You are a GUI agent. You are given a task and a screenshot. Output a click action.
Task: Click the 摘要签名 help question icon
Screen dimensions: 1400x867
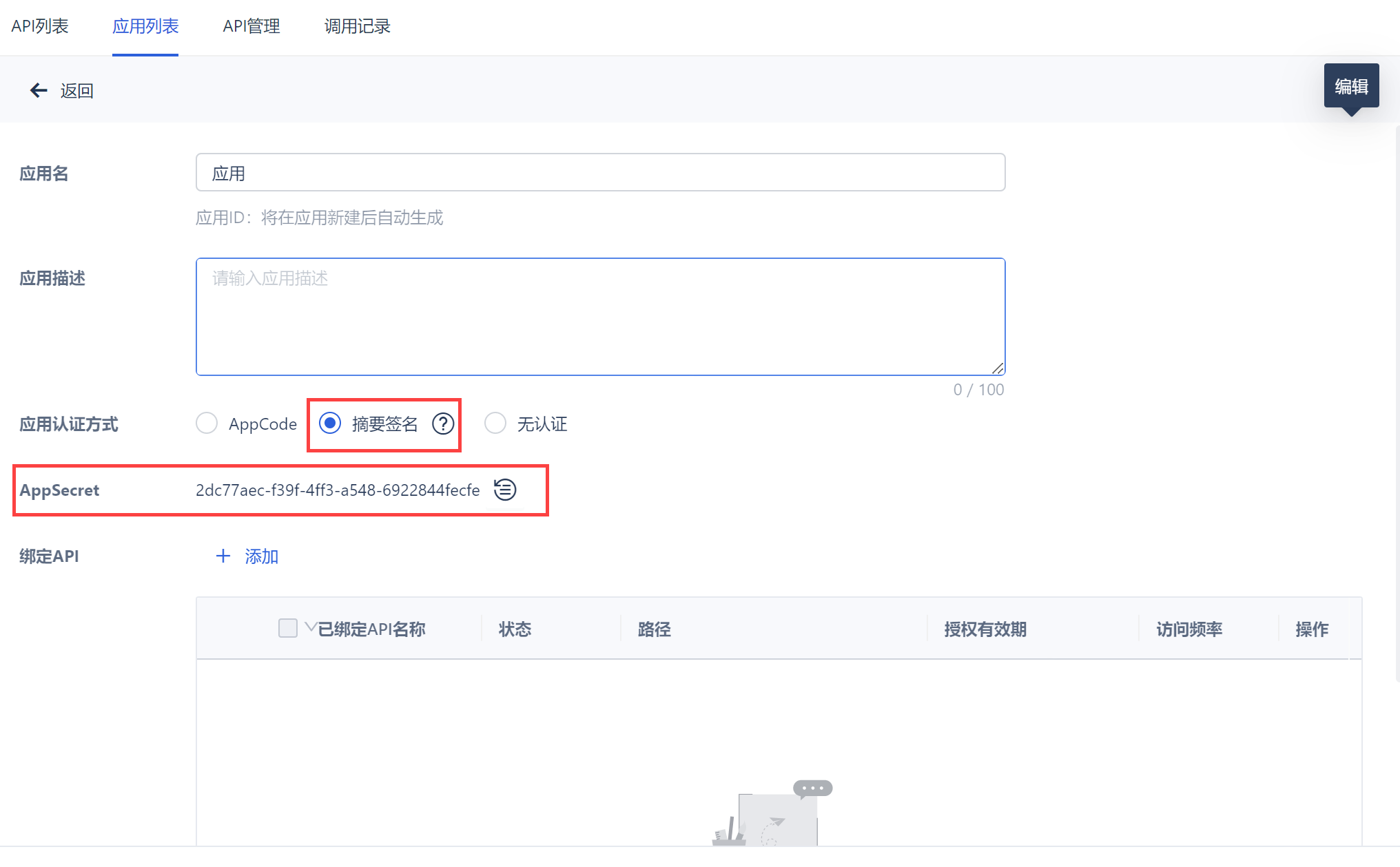point(443,424)
